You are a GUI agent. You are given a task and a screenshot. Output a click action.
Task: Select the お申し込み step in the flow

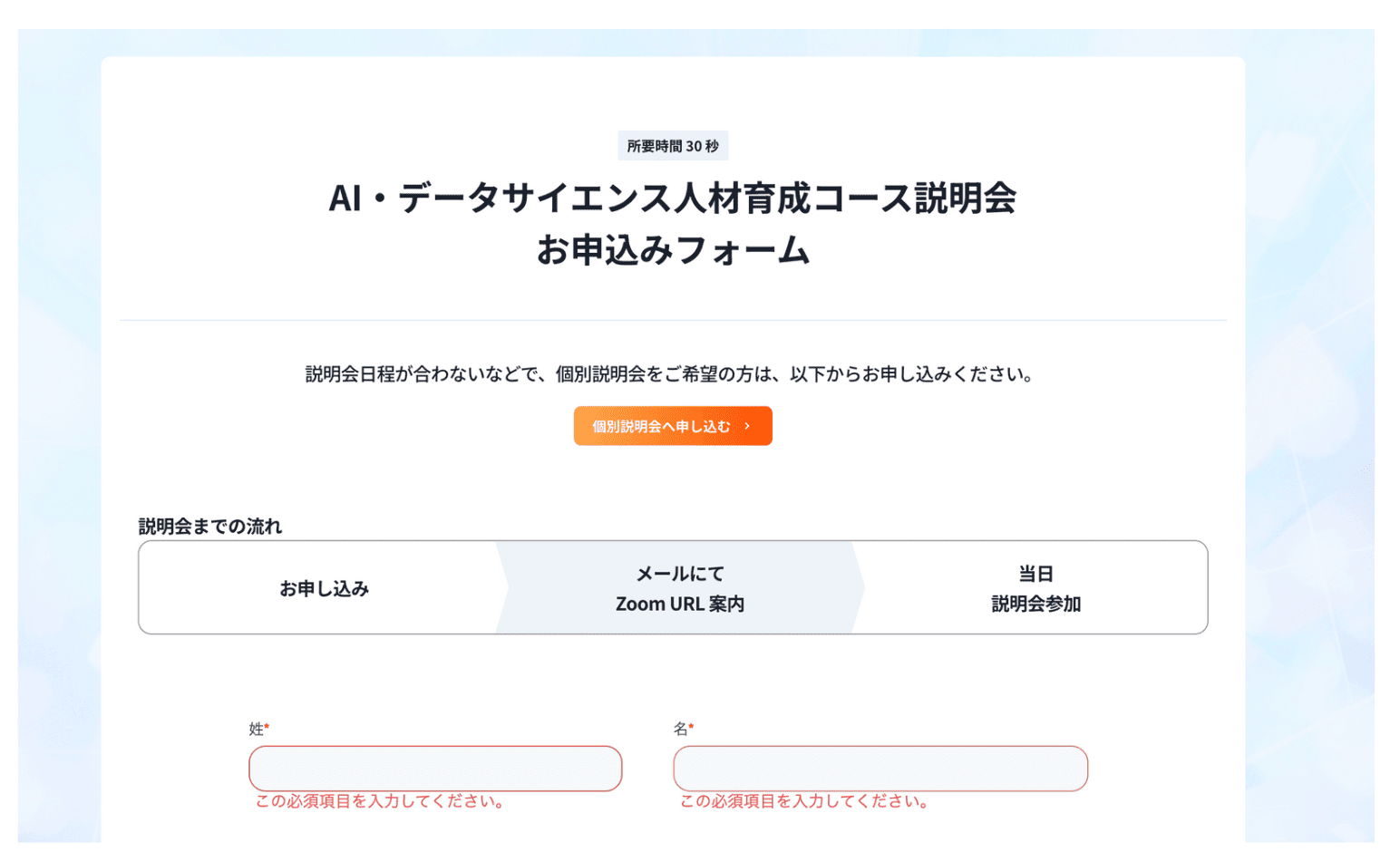[324, 588]
